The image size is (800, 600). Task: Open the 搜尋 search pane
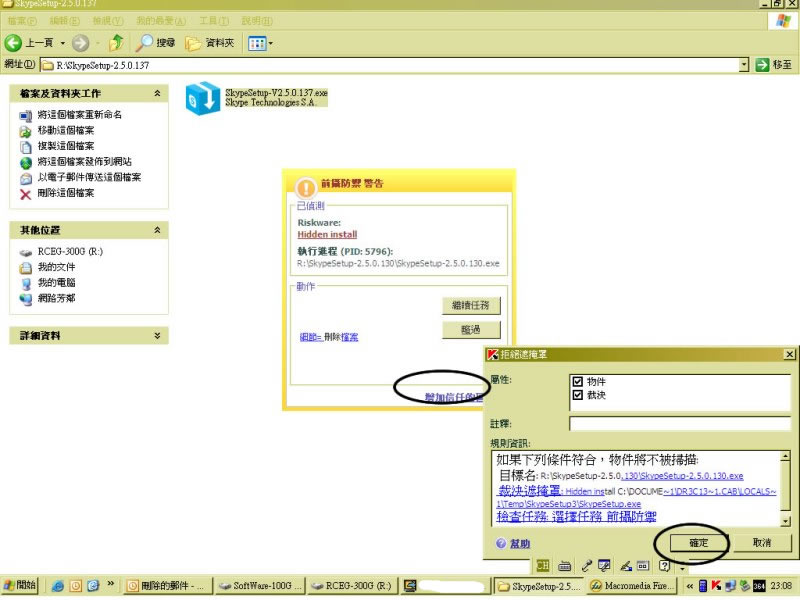pyautogui.click(x=156, y=43)
